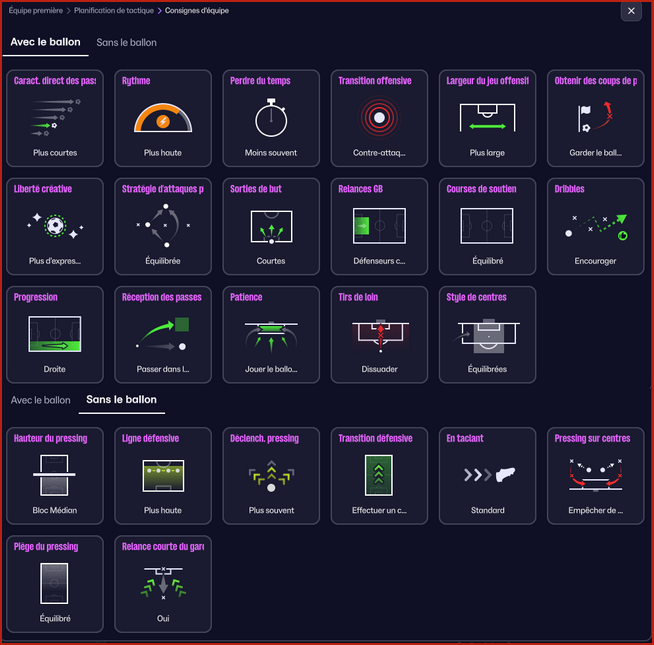
Task: Open the Hauteur du pressing card
Action: [55, 476]
